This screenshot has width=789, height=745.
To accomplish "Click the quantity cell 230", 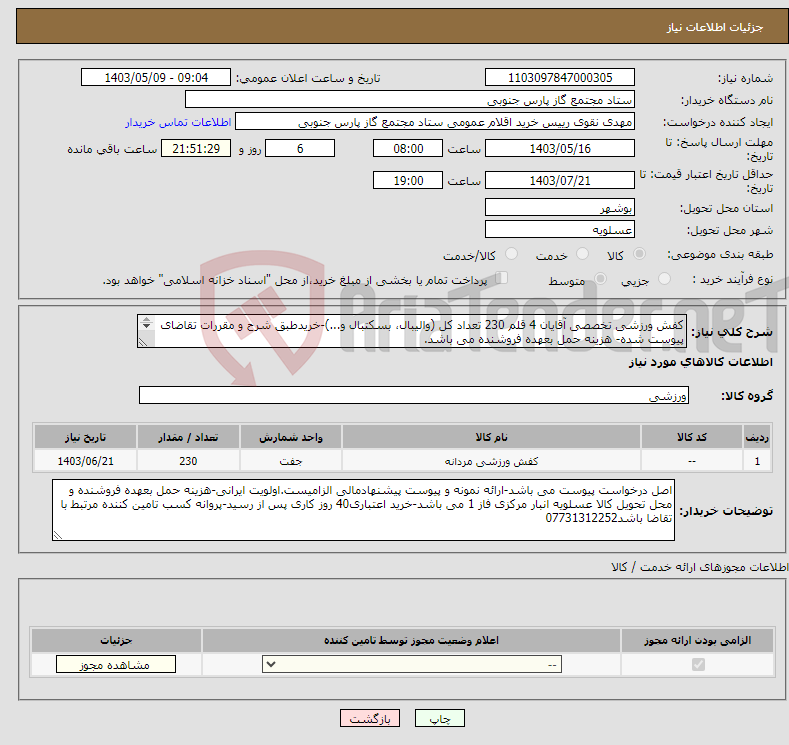I will (x=188, y=461).
